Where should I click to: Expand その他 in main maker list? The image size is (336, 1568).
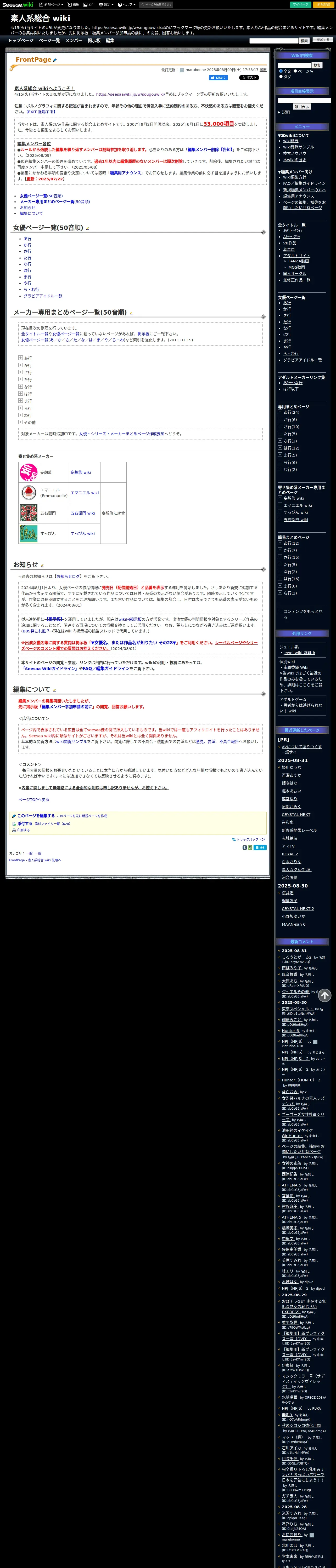pos(20,422)
